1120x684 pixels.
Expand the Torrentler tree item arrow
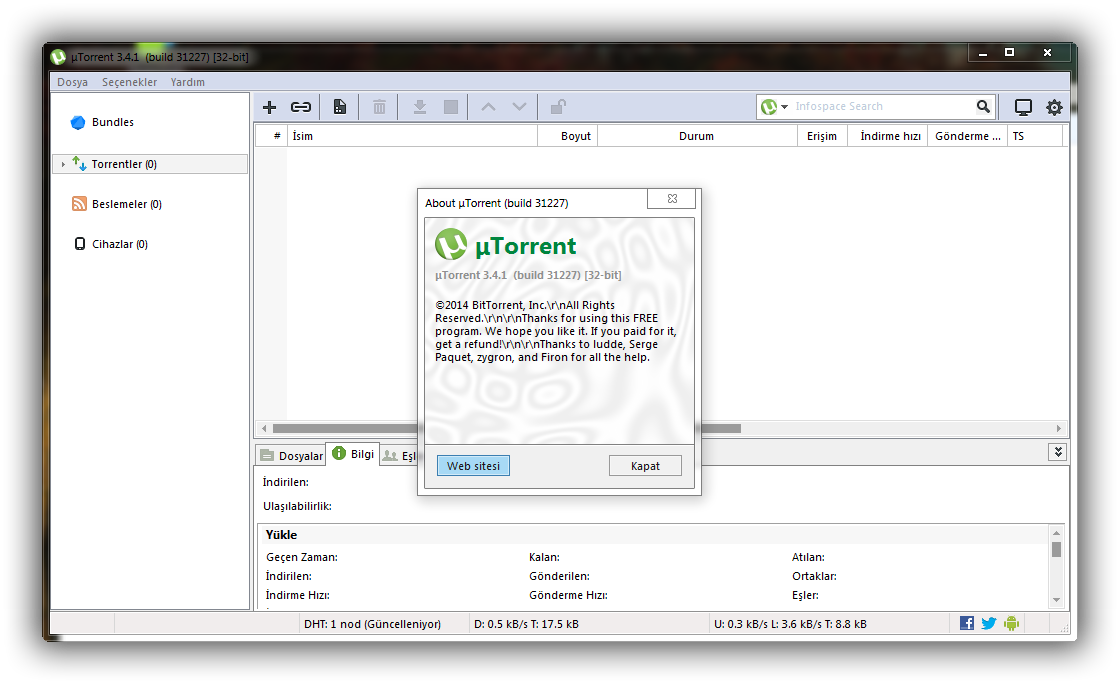click(63, 164)
